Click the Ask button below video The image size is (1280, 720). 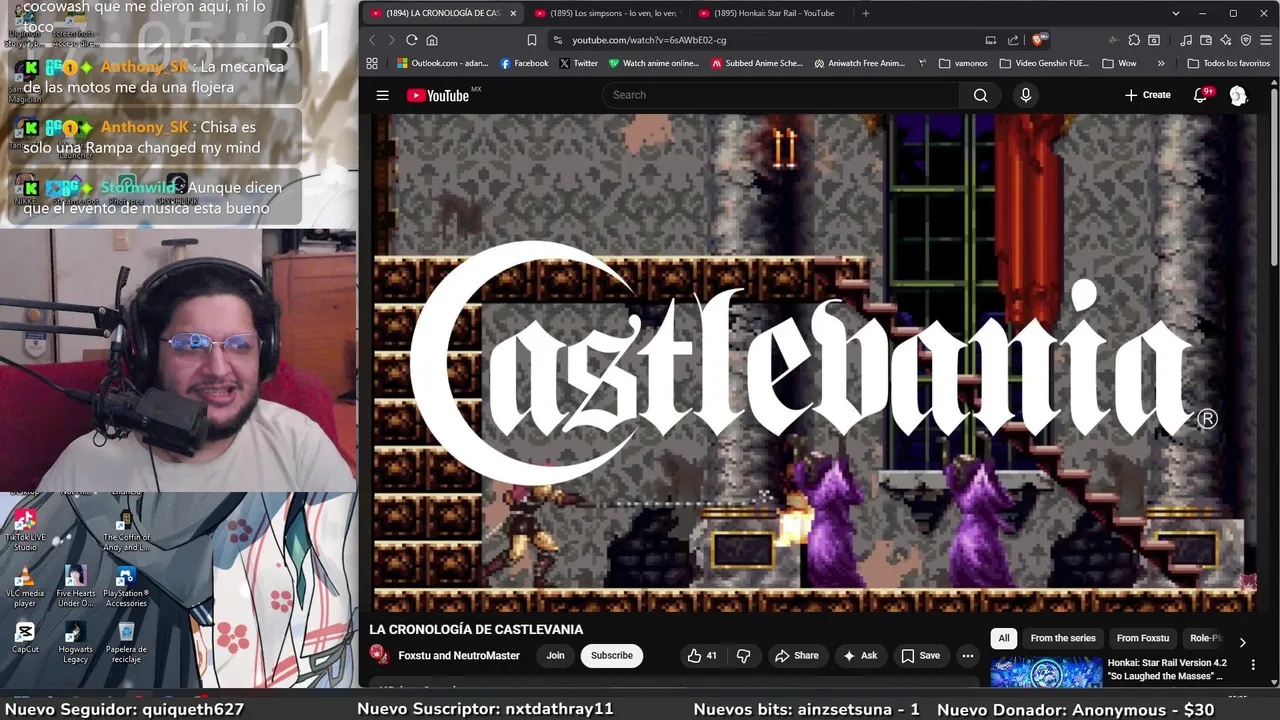[860, 656]
